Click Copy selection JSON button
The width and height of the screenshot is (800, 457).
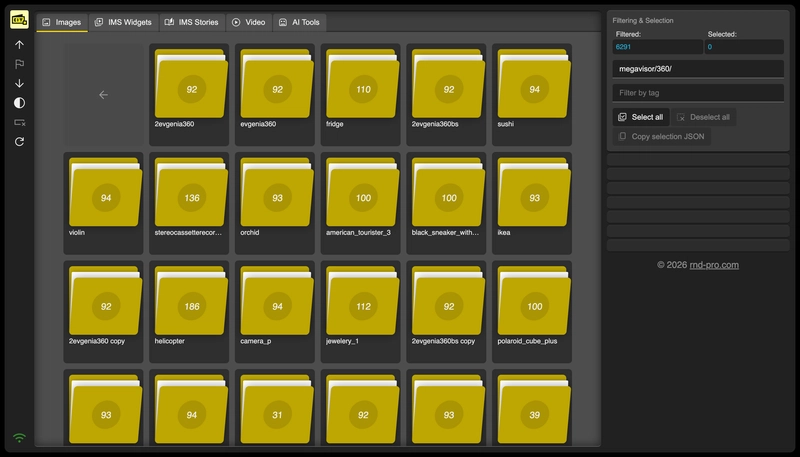(662, 137)
